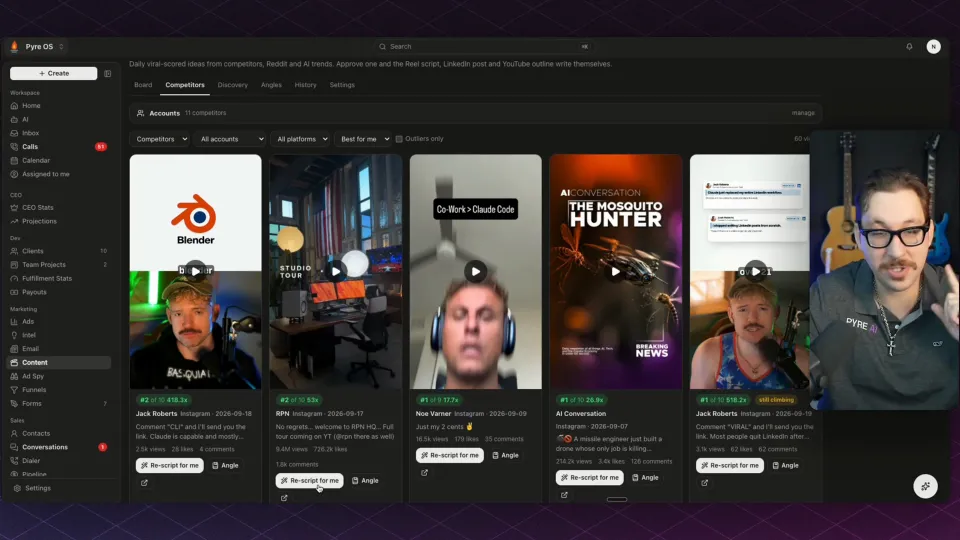Expand the Competitors filter dropdown
The height and width of the screenshot is (540, 960).
[159, 139]
